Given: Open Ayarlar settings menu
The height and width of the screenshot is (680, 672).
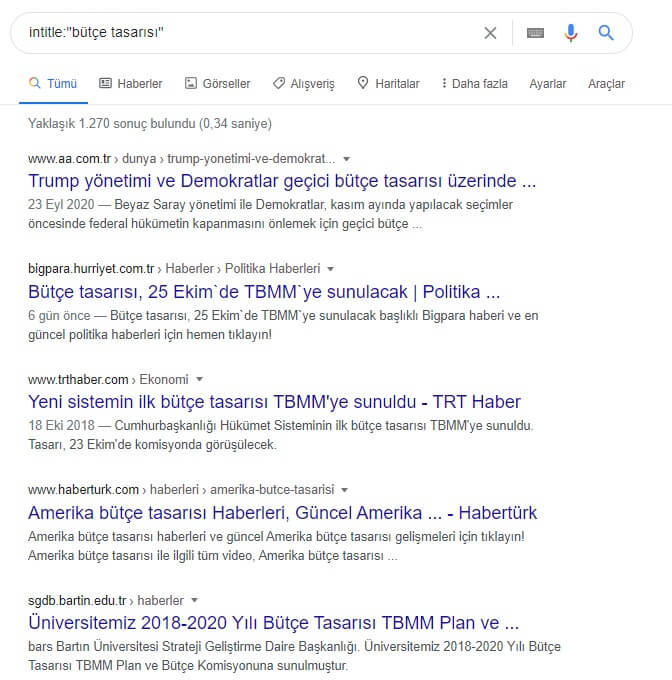Looking at the screenshot, I should [548, 84].
